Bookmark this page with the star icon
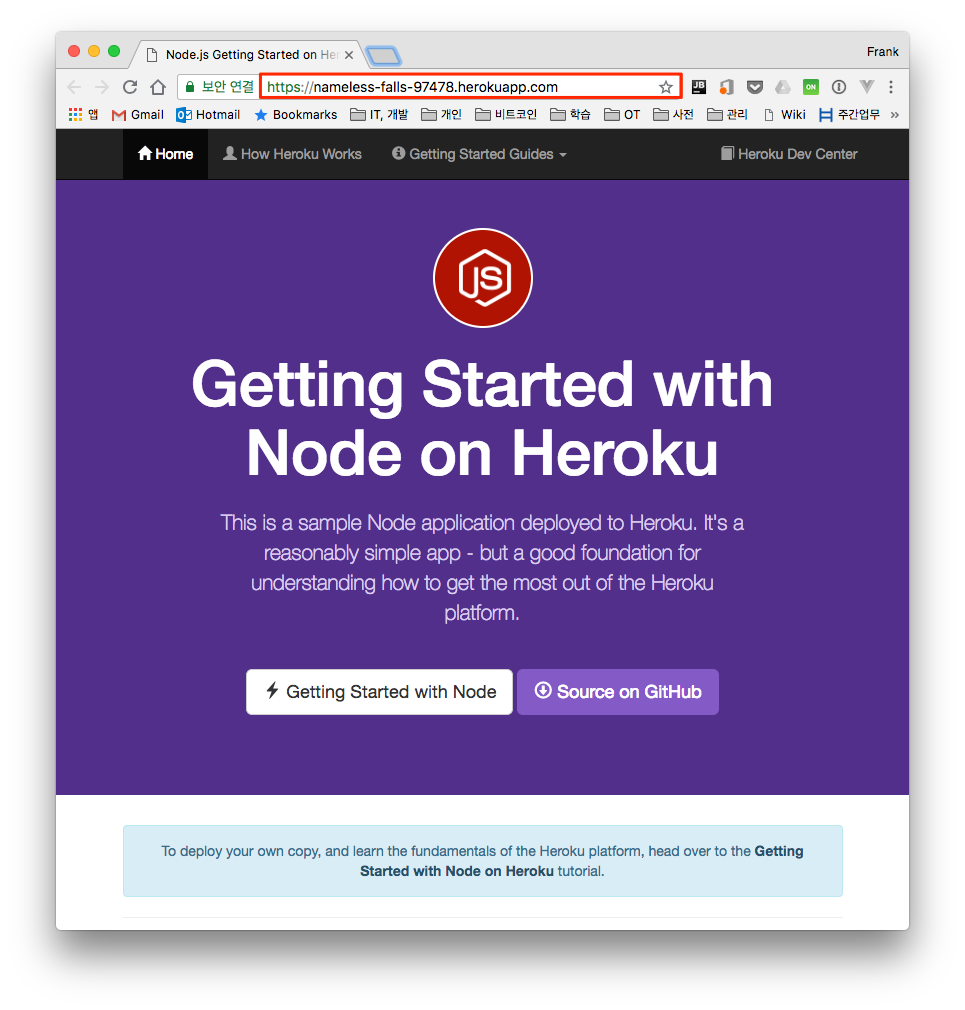 tap(666, 87)
